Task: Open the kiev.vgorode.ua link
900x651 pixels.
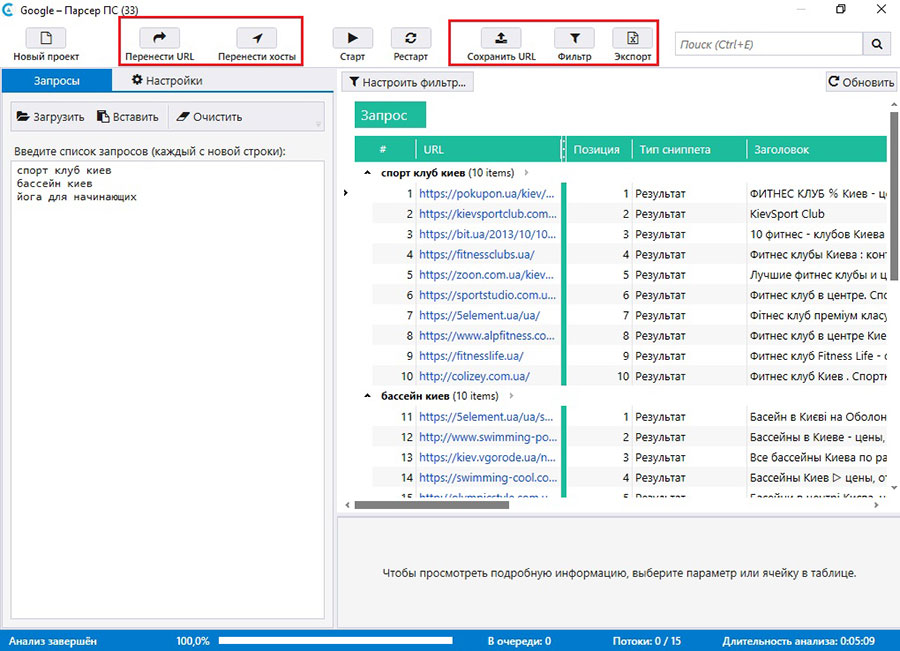Action: [x=487, y=458]
